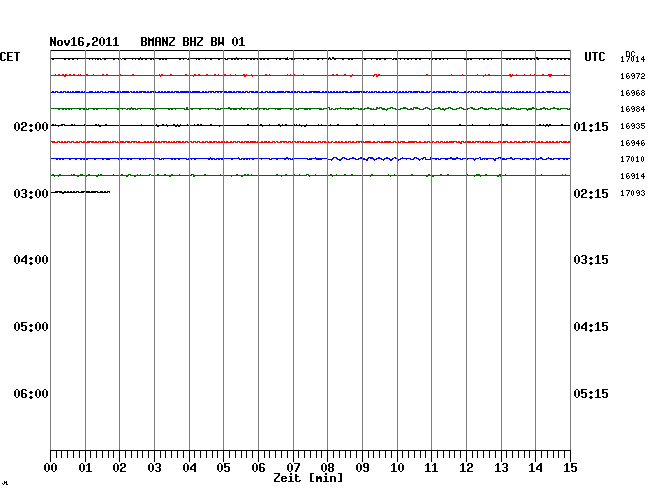The width and height of the screenshot is (650, 494).
Task: Click the 02:15 UTC time label
Action: 591,194
